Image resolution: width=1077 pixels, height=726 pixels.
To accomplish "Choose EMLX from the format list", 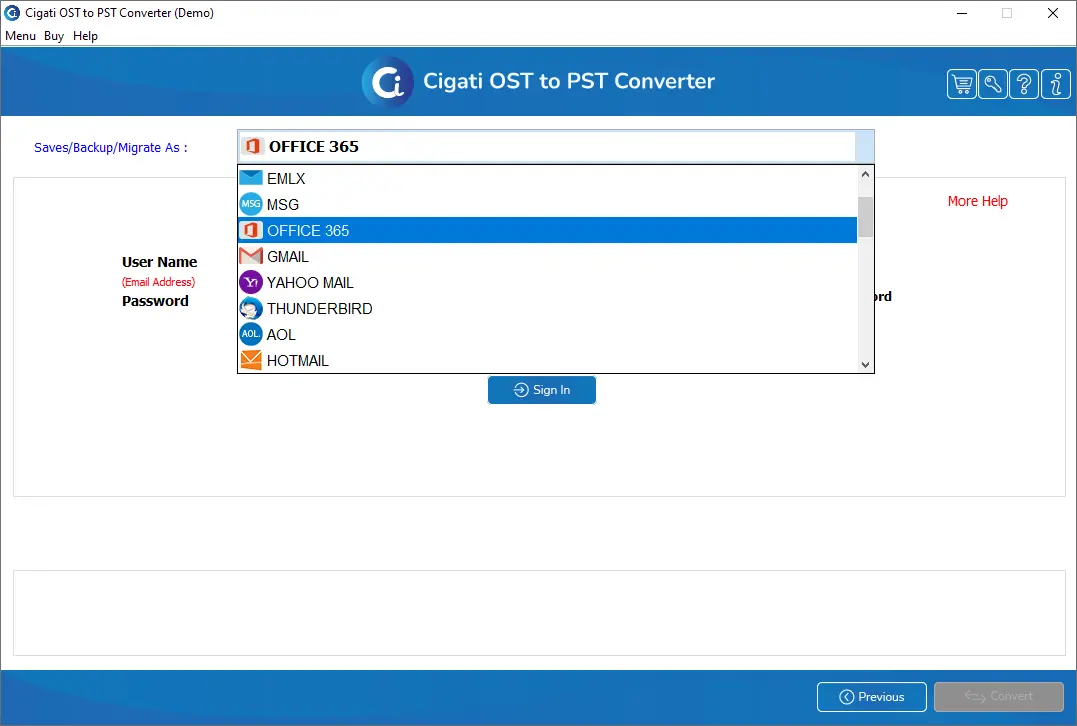I will click(x=547, y=179).
